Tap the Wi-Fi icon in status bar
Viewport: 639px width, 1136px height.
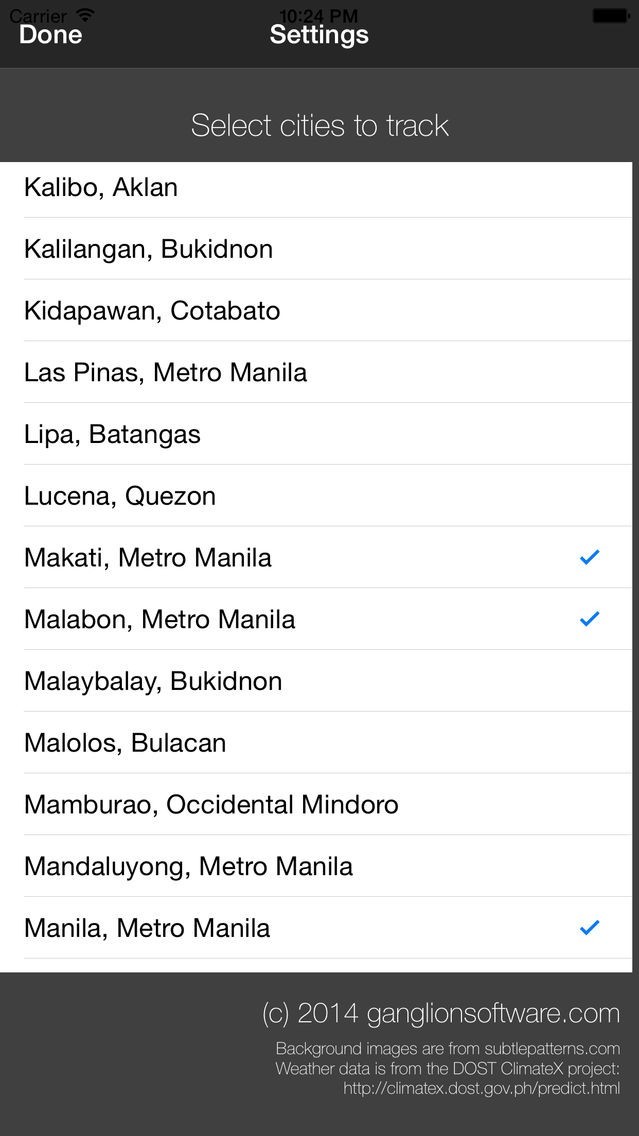point(85,15)
